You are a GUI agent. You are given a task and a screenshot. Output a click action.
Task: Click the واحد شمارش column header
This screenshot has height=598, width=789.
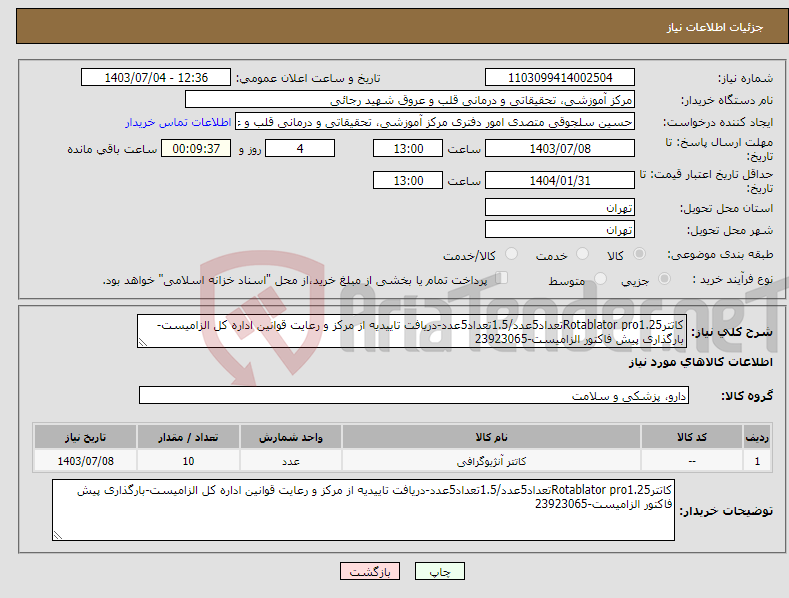tap(291, 437)
